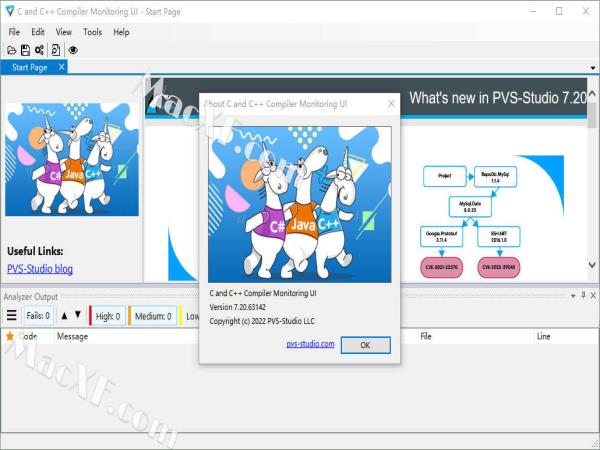
Task: Open Analyzer Output panel options dropdown
Action: coord(573,296)
